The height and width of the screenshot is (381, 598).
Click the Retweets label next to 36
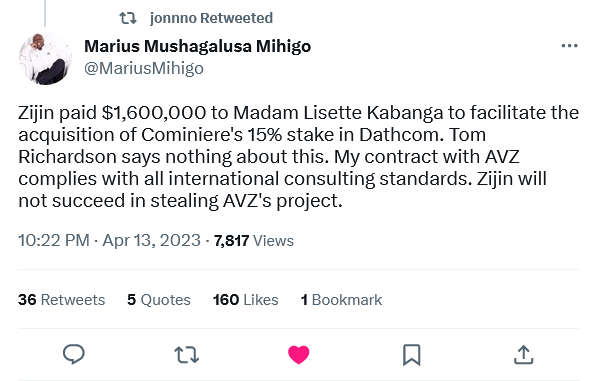coord(73,300)
